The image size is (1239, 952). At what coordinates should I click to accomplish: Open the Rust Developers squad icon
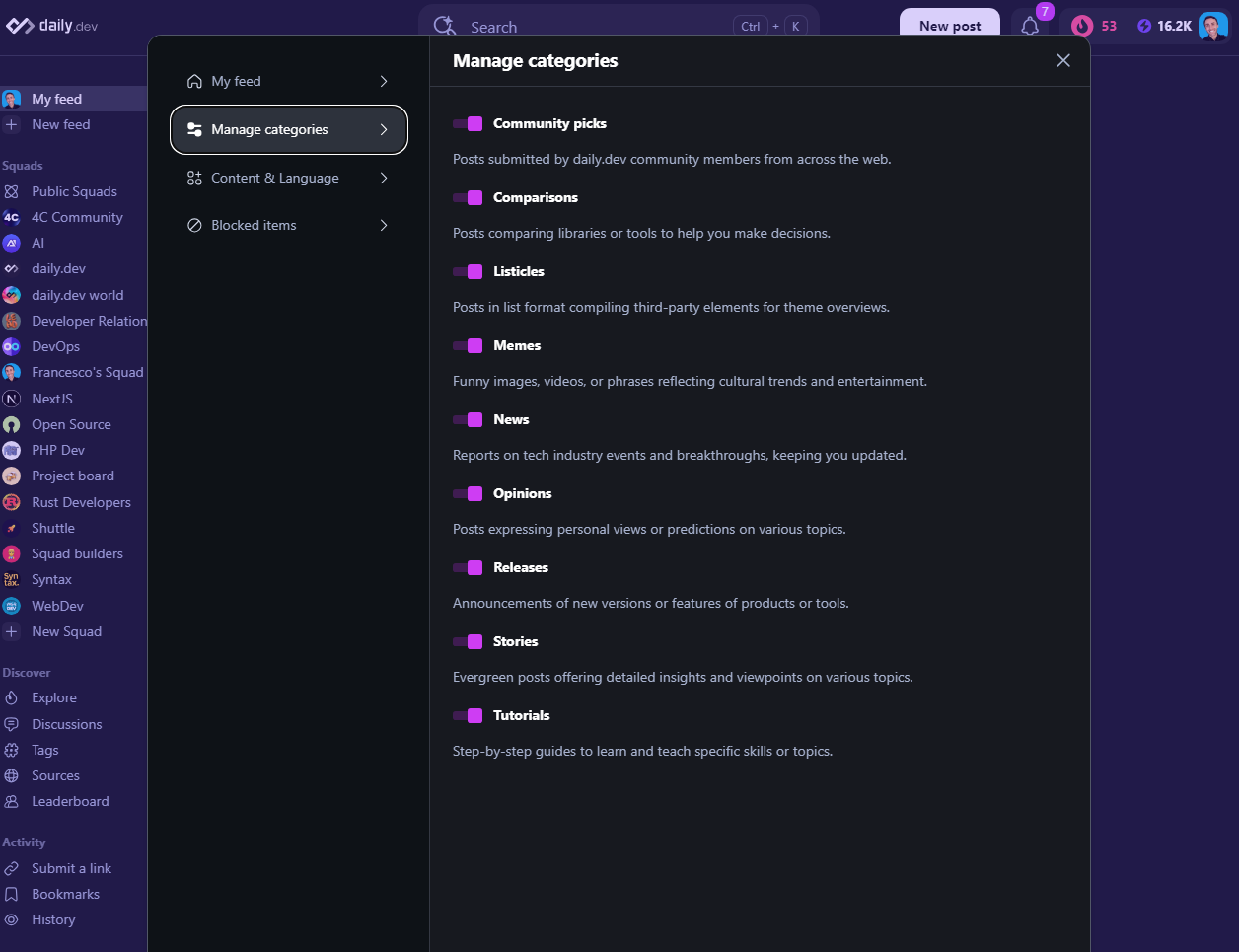coord(12,502)
